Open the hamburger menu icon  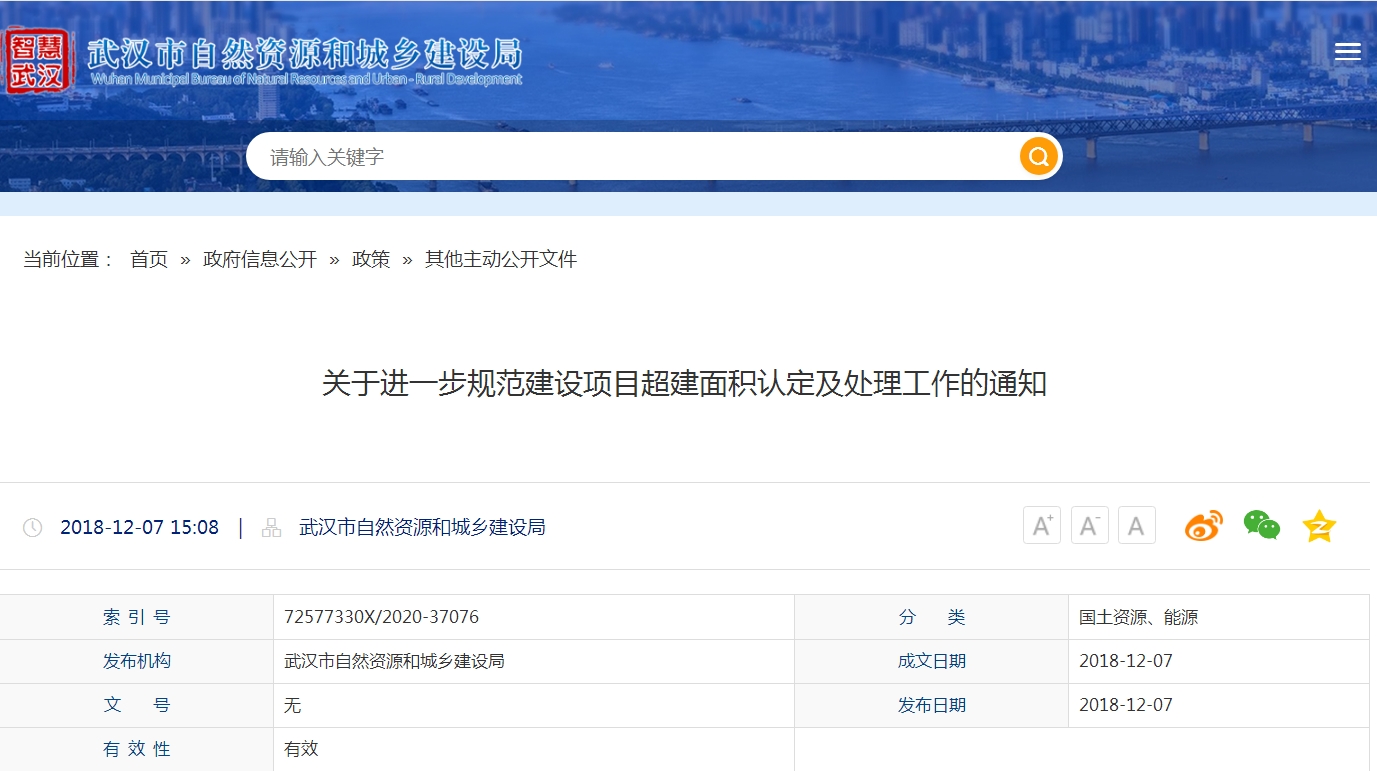pos(1347,52)
